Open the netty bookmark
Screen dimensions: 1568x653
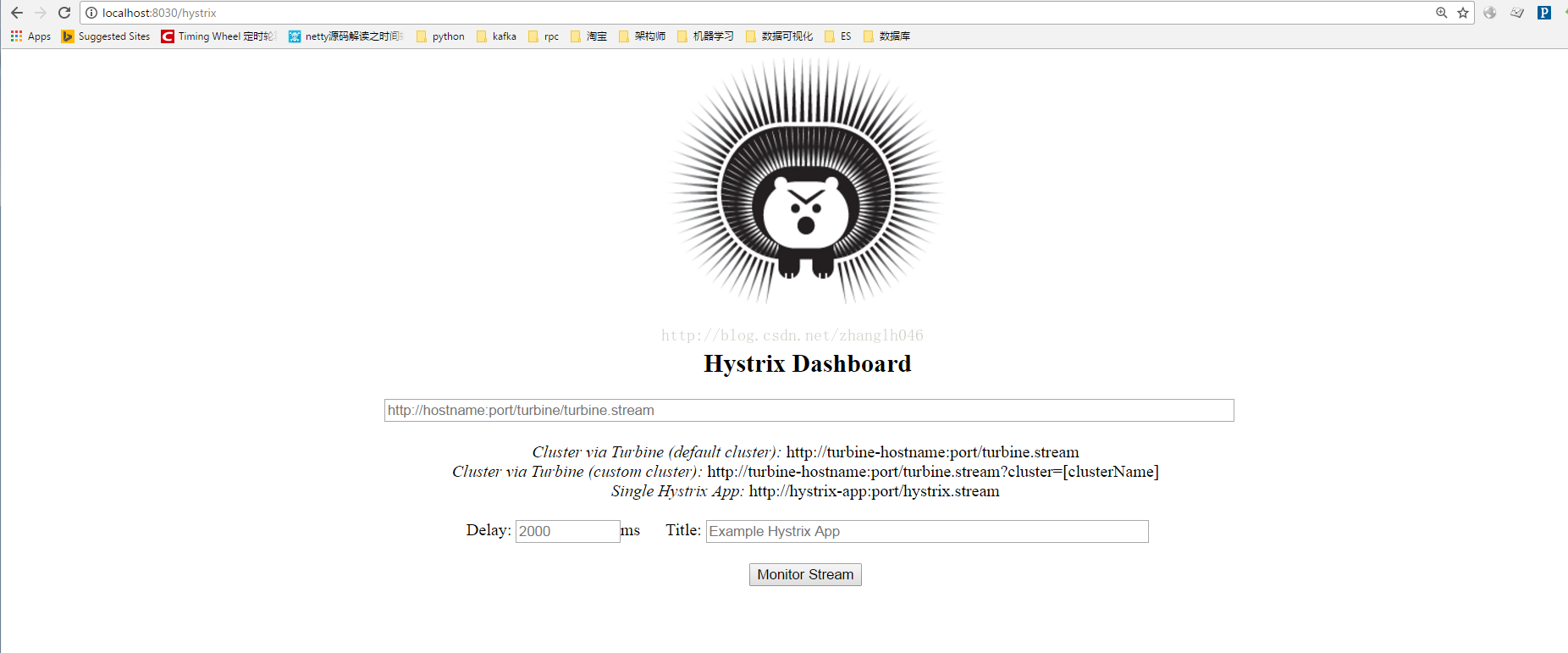click(346, 36)
